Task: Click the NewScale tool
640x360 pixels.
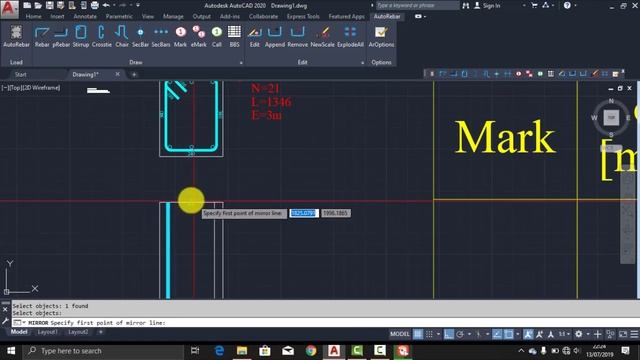Action: point(322,37)
